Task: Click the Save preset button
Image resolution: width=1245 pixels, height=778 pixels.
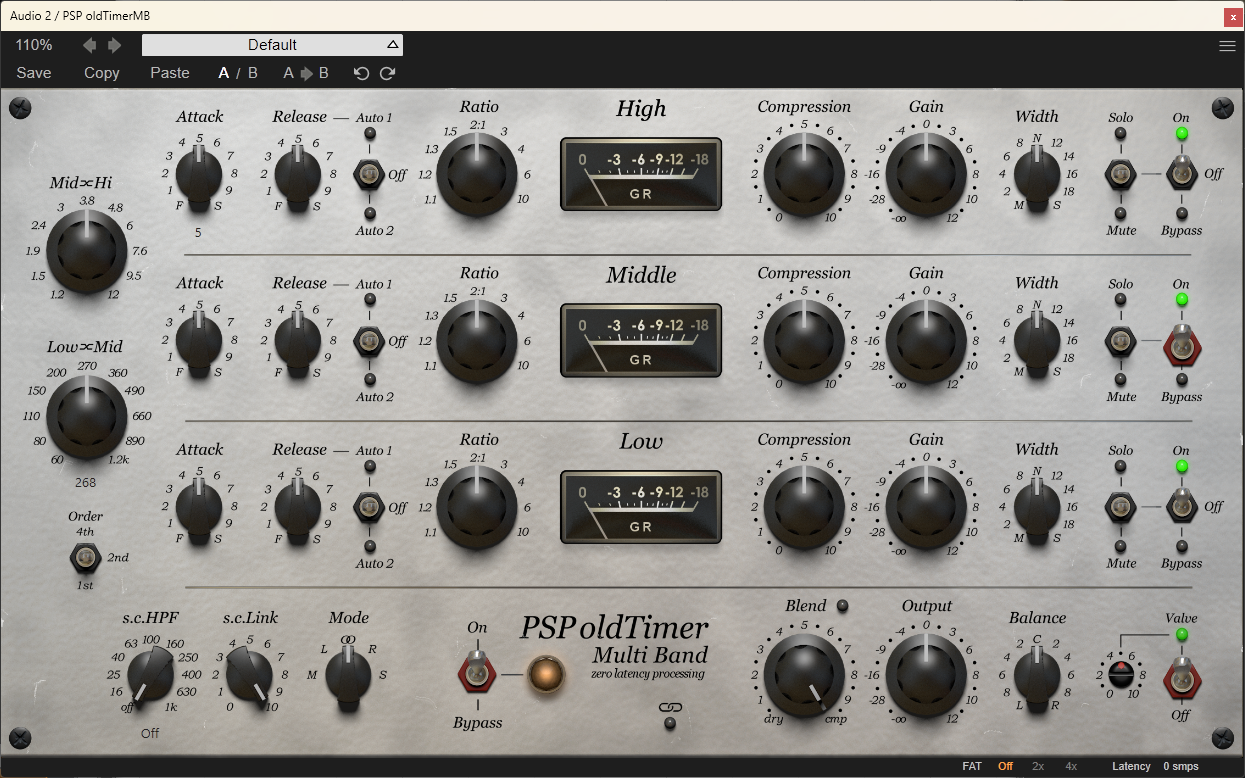Action: pos(34,73)
